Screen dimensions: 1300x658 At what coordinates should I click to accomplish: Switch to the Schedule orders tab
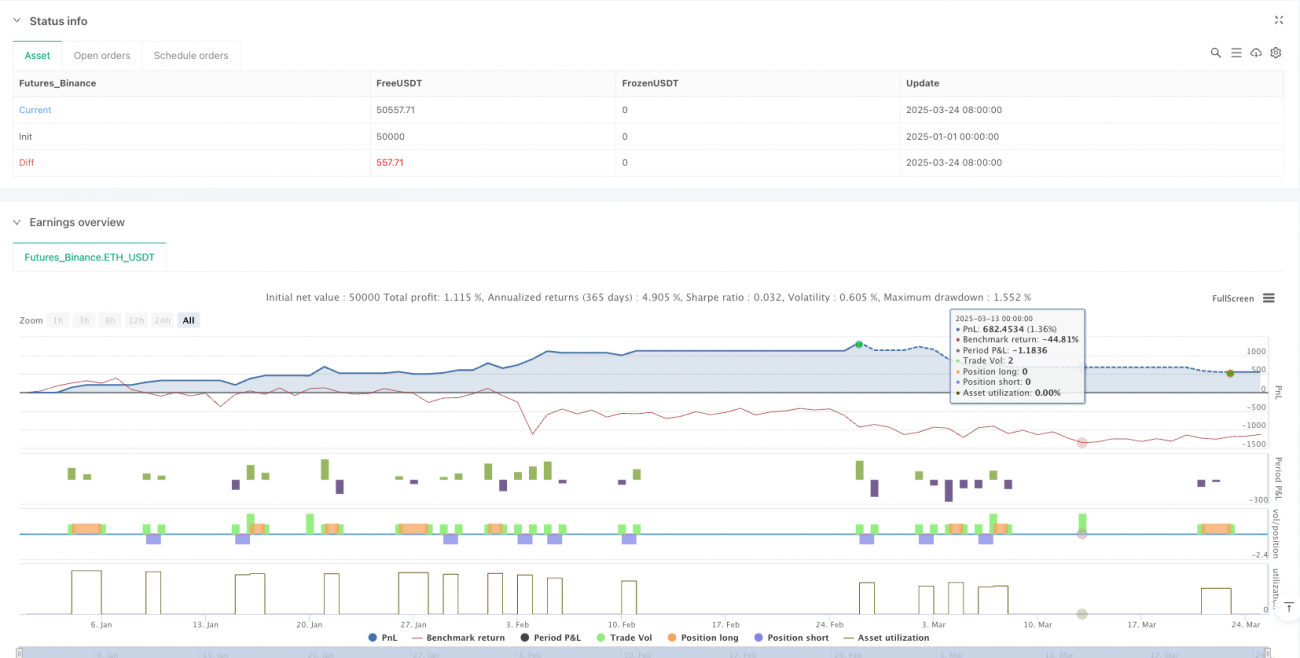pyautogui.click(x=190, y=56)
